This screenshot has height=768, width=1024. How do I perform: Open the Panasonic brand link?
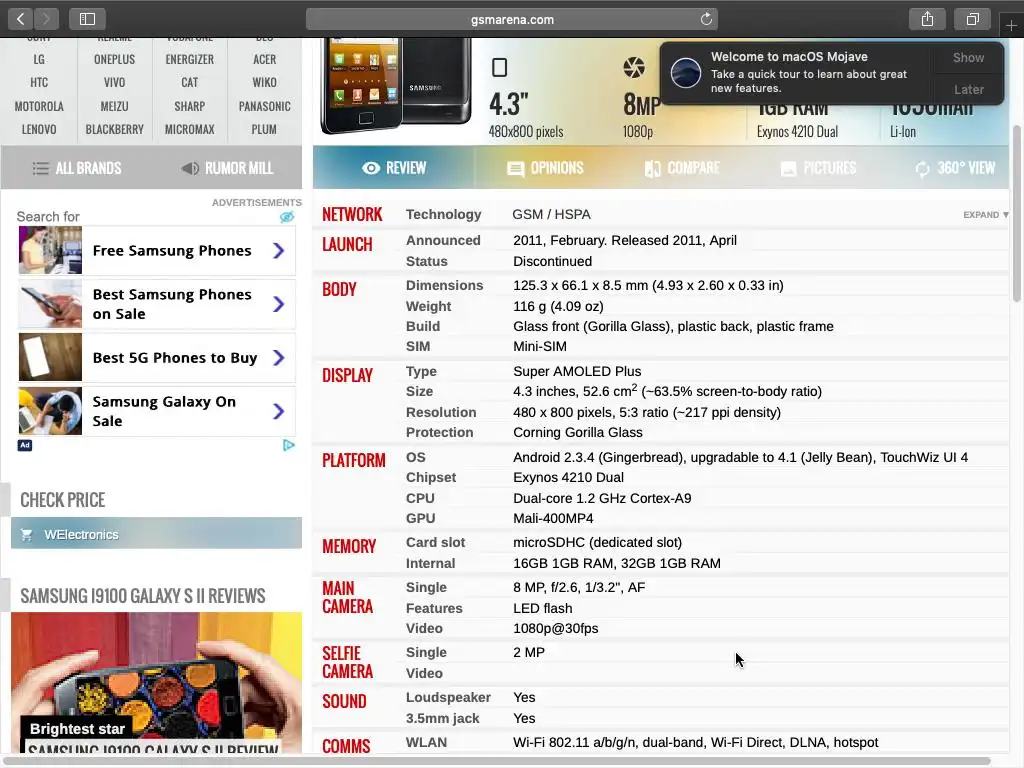click(x=264, y=106)
